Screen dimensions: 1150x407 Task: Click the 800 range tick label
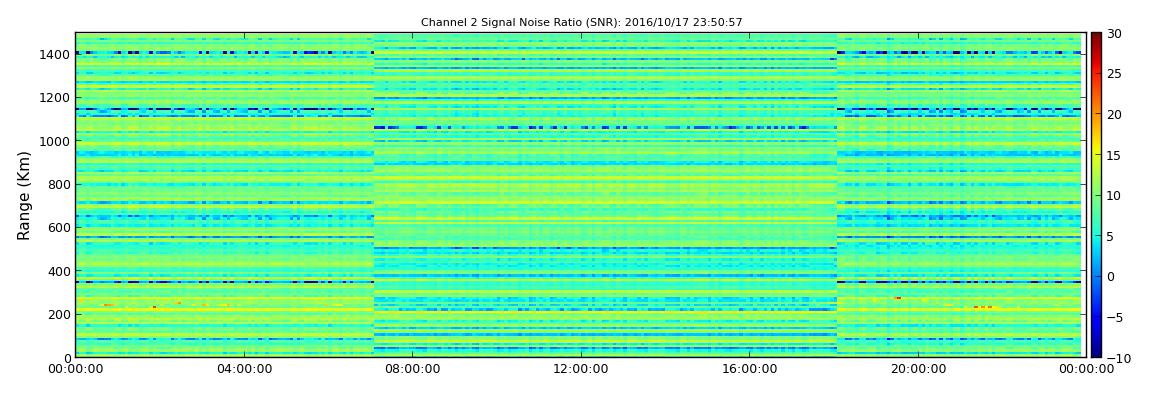(59, 184)
